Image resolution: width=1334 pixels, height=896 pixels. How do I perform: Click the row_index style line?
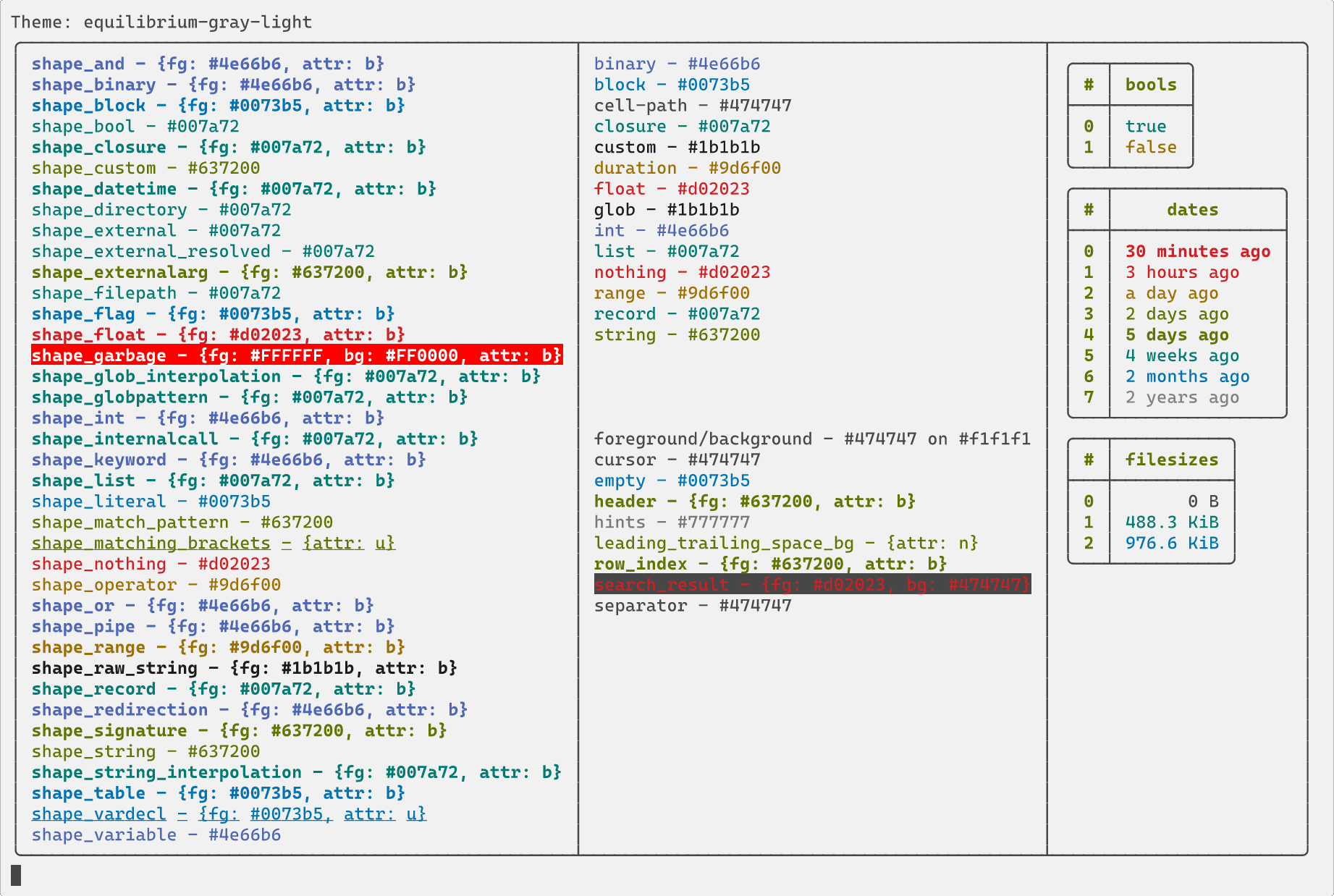tap(771, 565)
